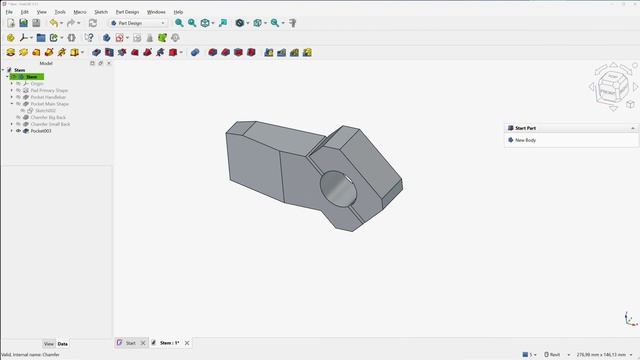
Task: Click the Measure tool icon
Action: 293,23
